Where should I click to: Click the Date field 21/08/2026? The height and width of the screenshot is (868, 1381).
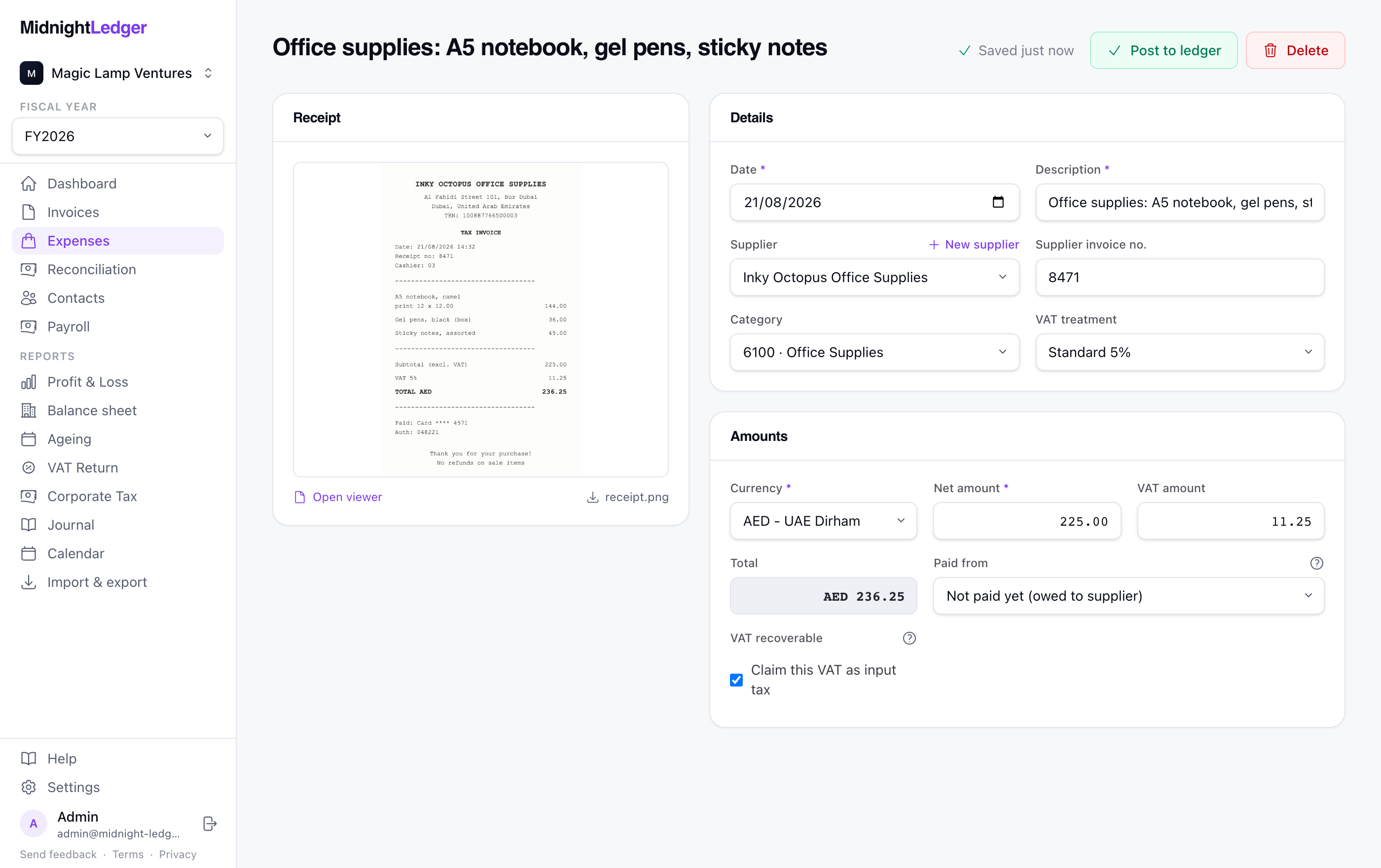[x=874, y=202]
